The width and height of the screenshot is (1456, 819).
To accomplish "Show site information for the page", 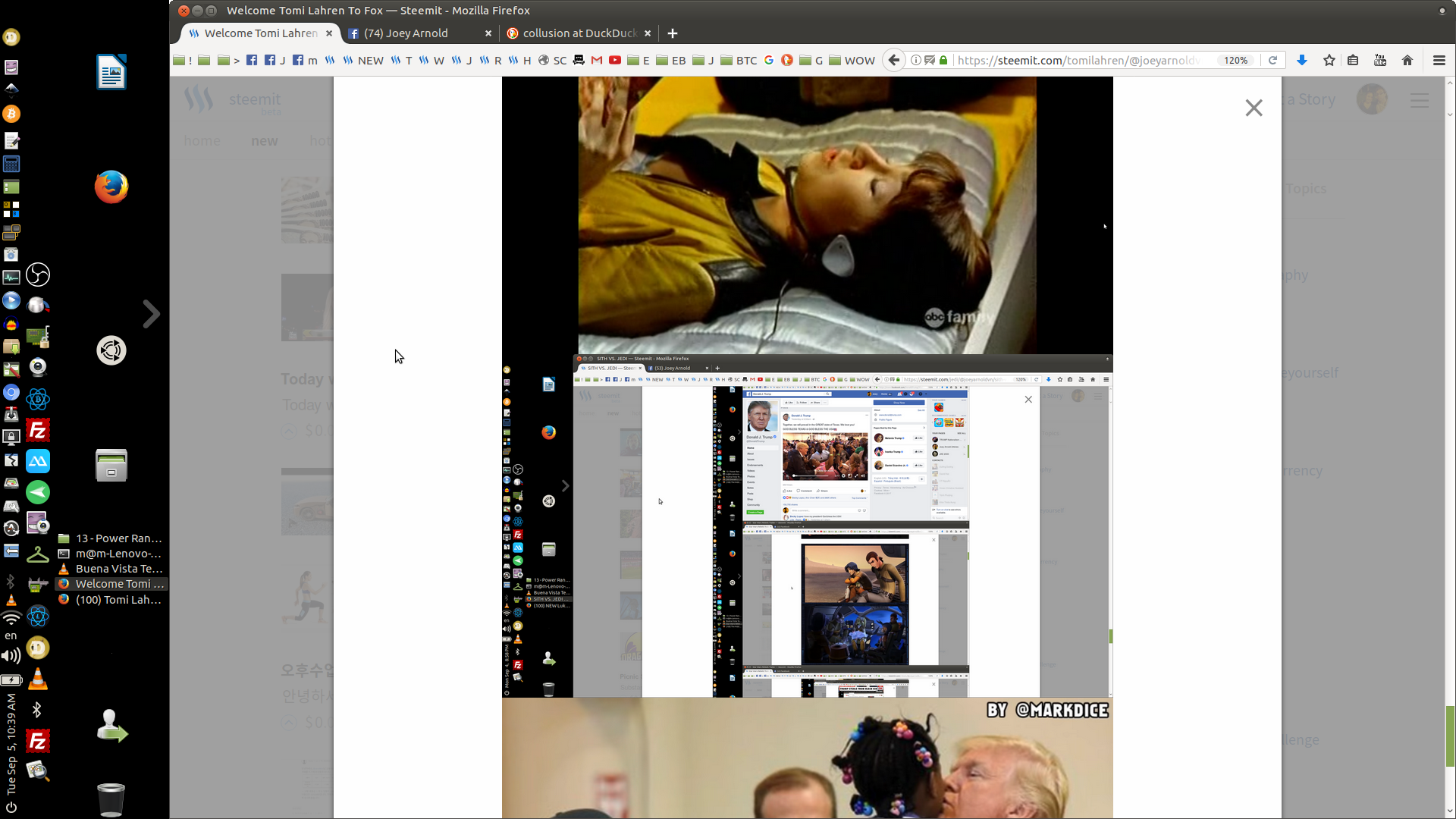I will pos(916,61).
